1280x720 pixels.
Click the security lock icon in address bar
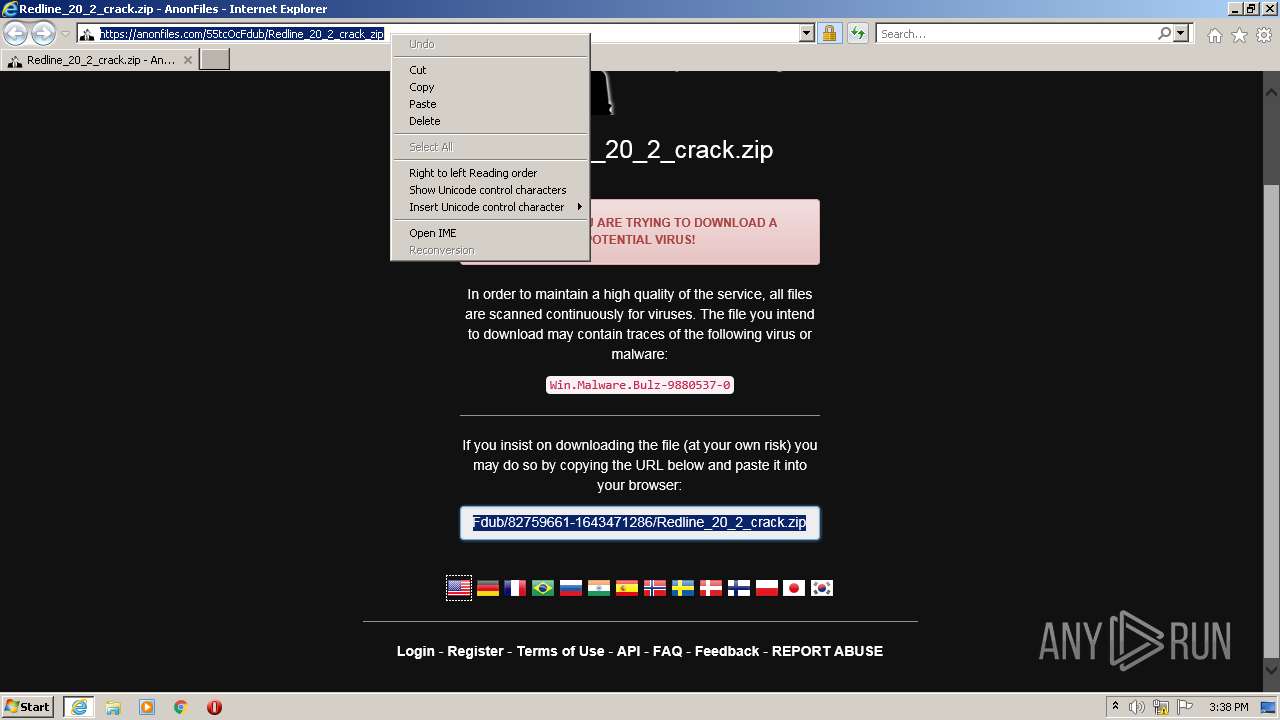829,34
